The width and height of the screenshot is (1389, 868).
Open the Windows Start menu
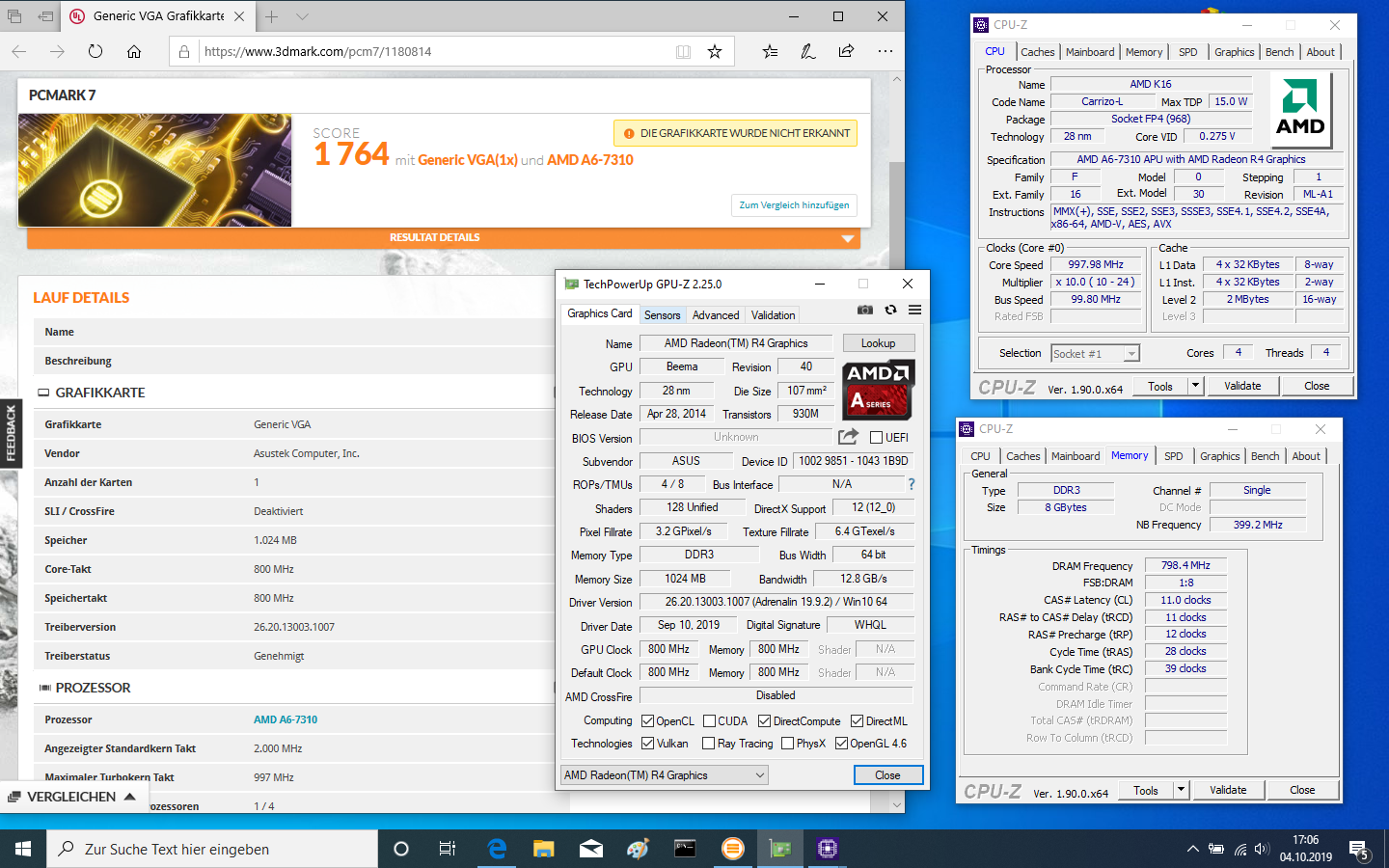tap(23, 849)
